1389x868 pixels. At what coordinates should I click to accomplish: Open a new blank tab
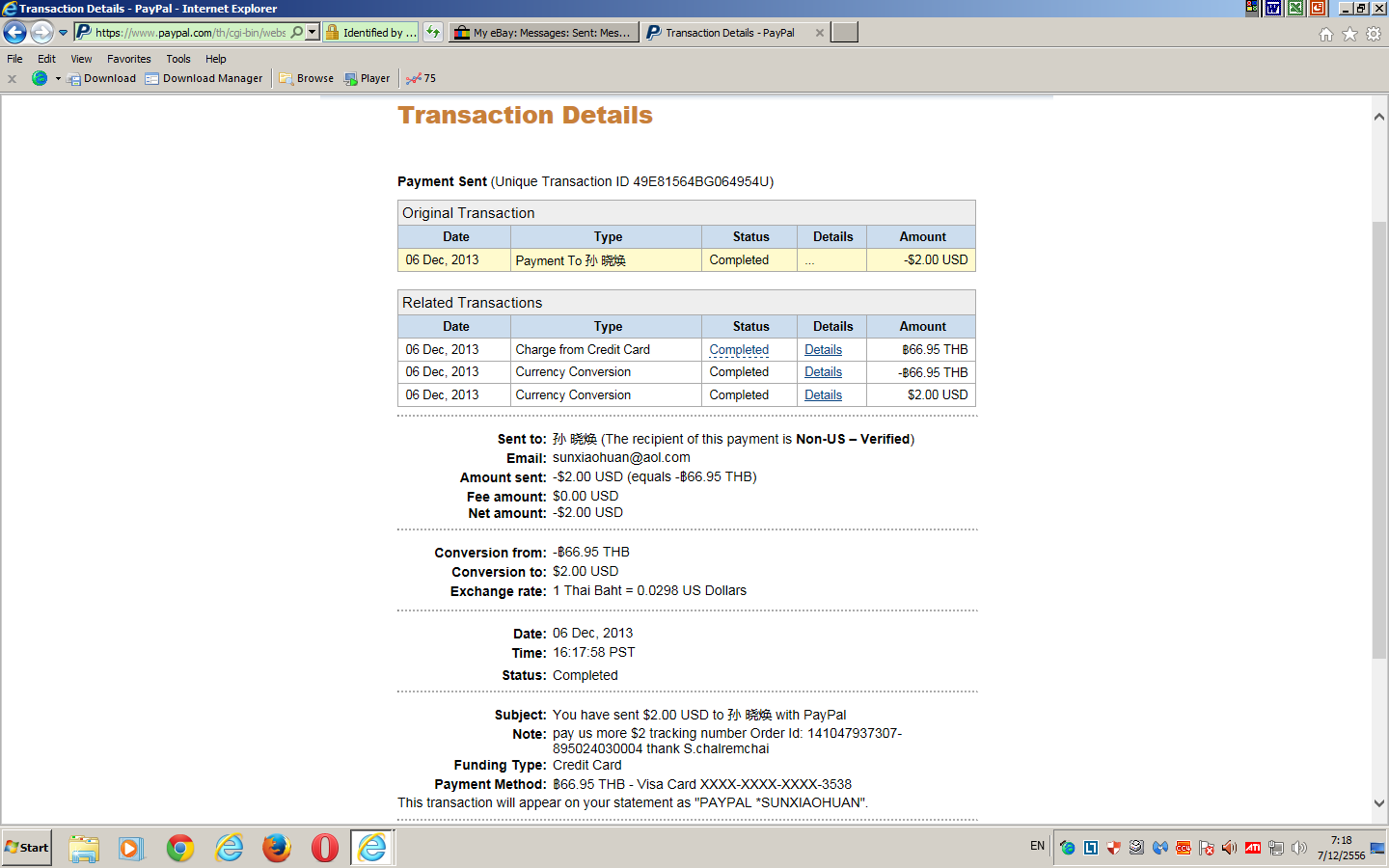click(x=845, y=33)
